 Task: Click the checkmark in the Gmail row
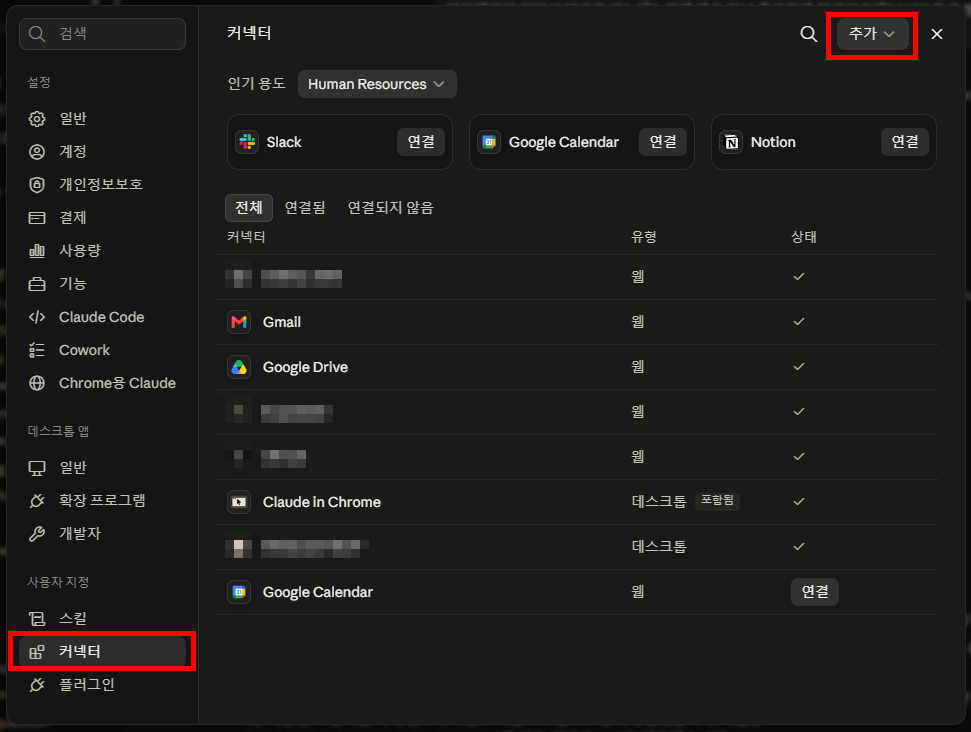coord(799,321)
